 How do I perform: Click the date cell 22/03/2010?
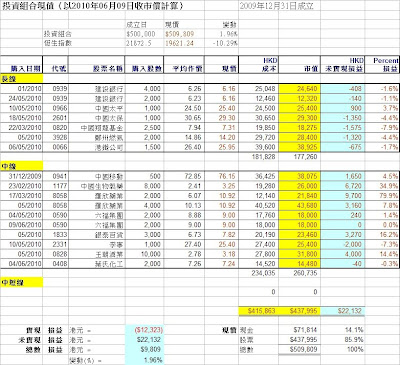(25, 128)
